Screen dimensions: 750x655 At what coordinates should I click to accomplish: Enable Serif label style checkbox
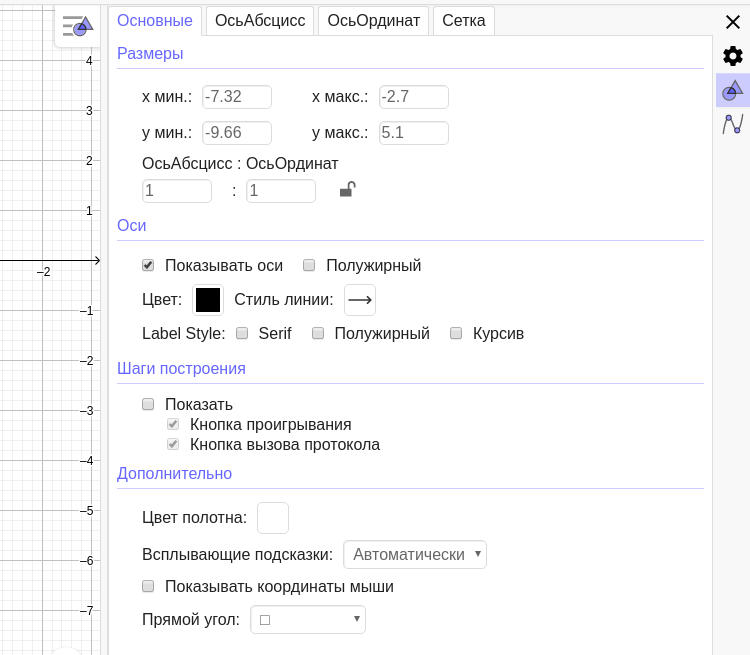click(242, 333)
